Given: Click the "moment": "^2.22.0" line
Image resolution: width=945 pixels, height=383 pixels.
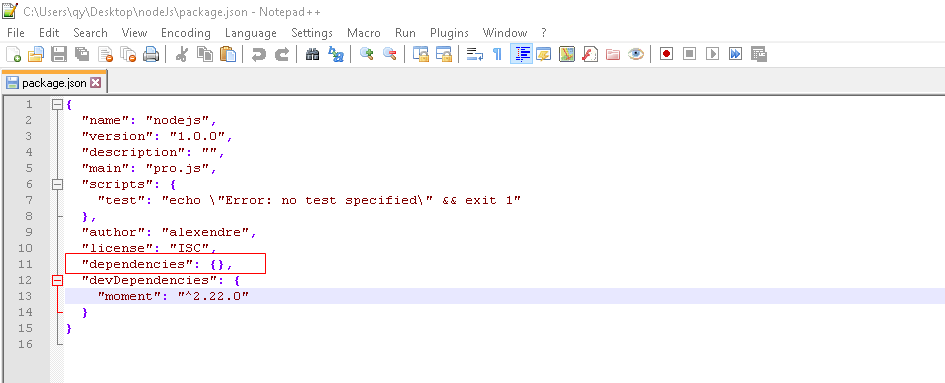Looking at the screenshot, I should 173,296.
